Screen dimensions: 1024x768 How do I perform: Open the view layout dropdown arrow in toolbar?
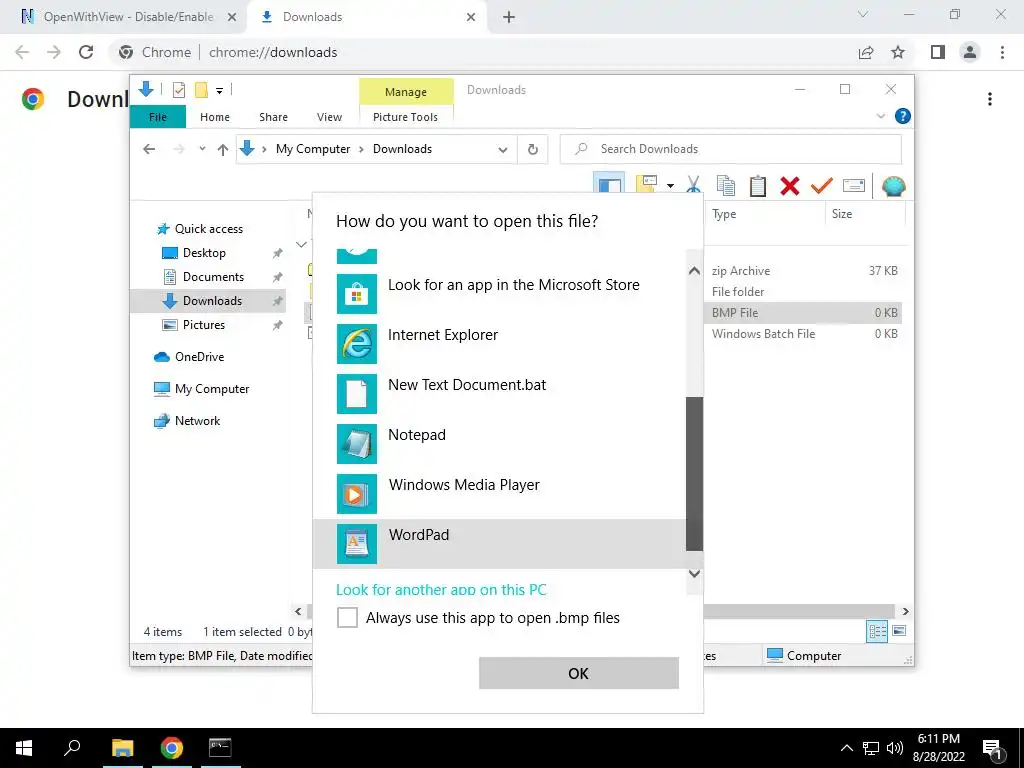pos(670,186)
